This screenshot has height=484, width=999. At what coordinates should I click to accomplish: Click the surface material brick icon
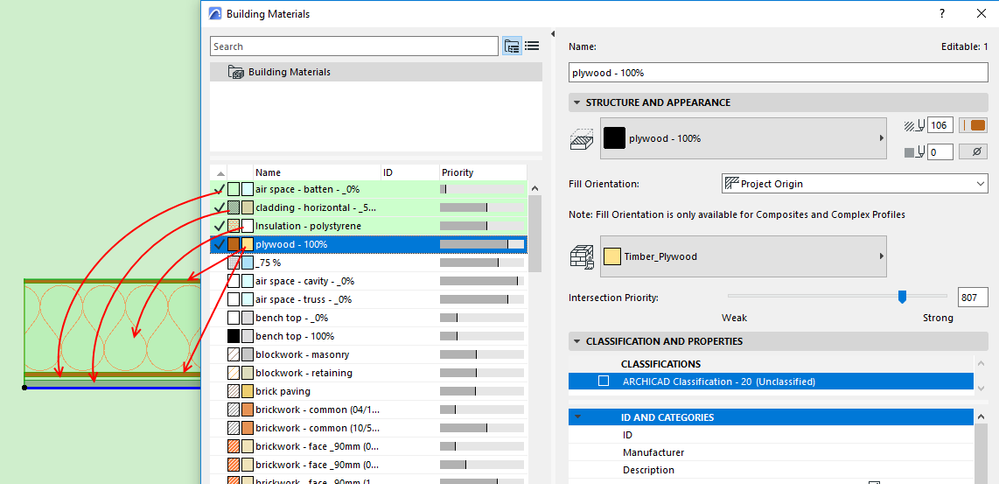click(x=581, y=257)
